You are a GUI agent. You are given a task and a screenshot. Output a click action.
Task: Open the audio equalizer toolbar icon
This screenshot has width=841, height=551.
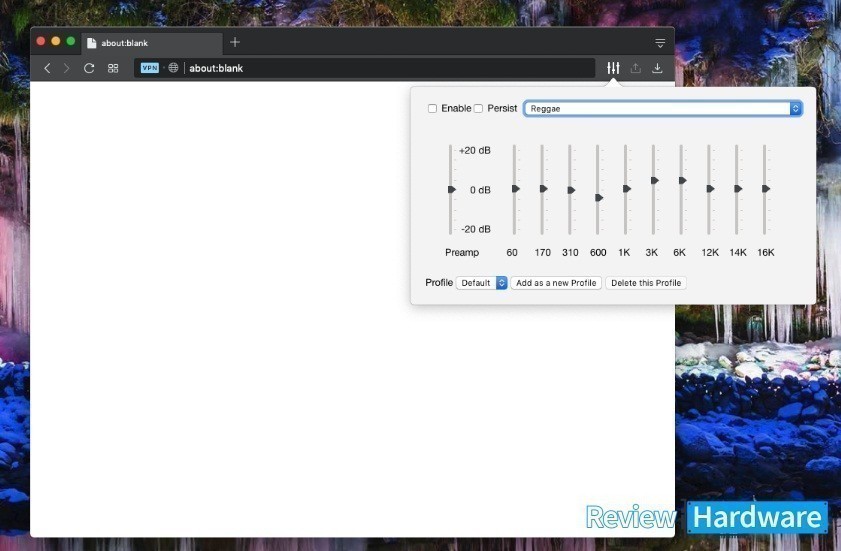click(x=613, y=68)
